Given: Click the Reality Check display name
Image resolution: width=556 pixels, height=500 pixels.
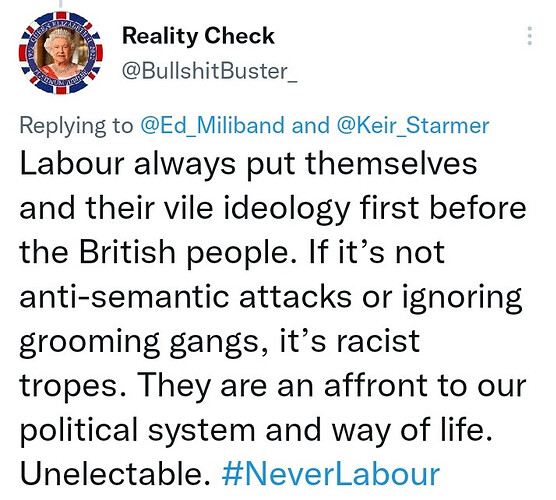Looking at the screenshot, I should (198, 36).
